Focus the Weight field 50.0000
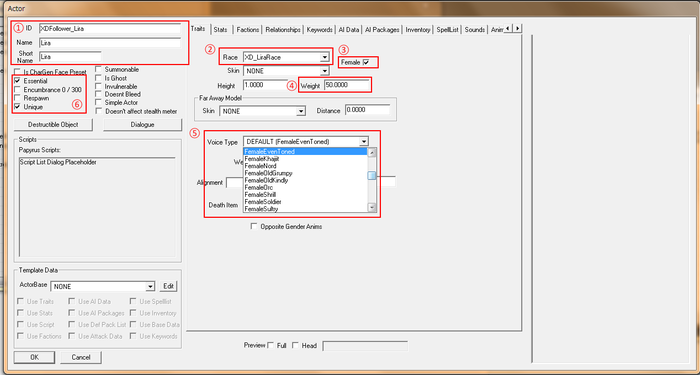This screenshot has height=375, width=700. 347,85
